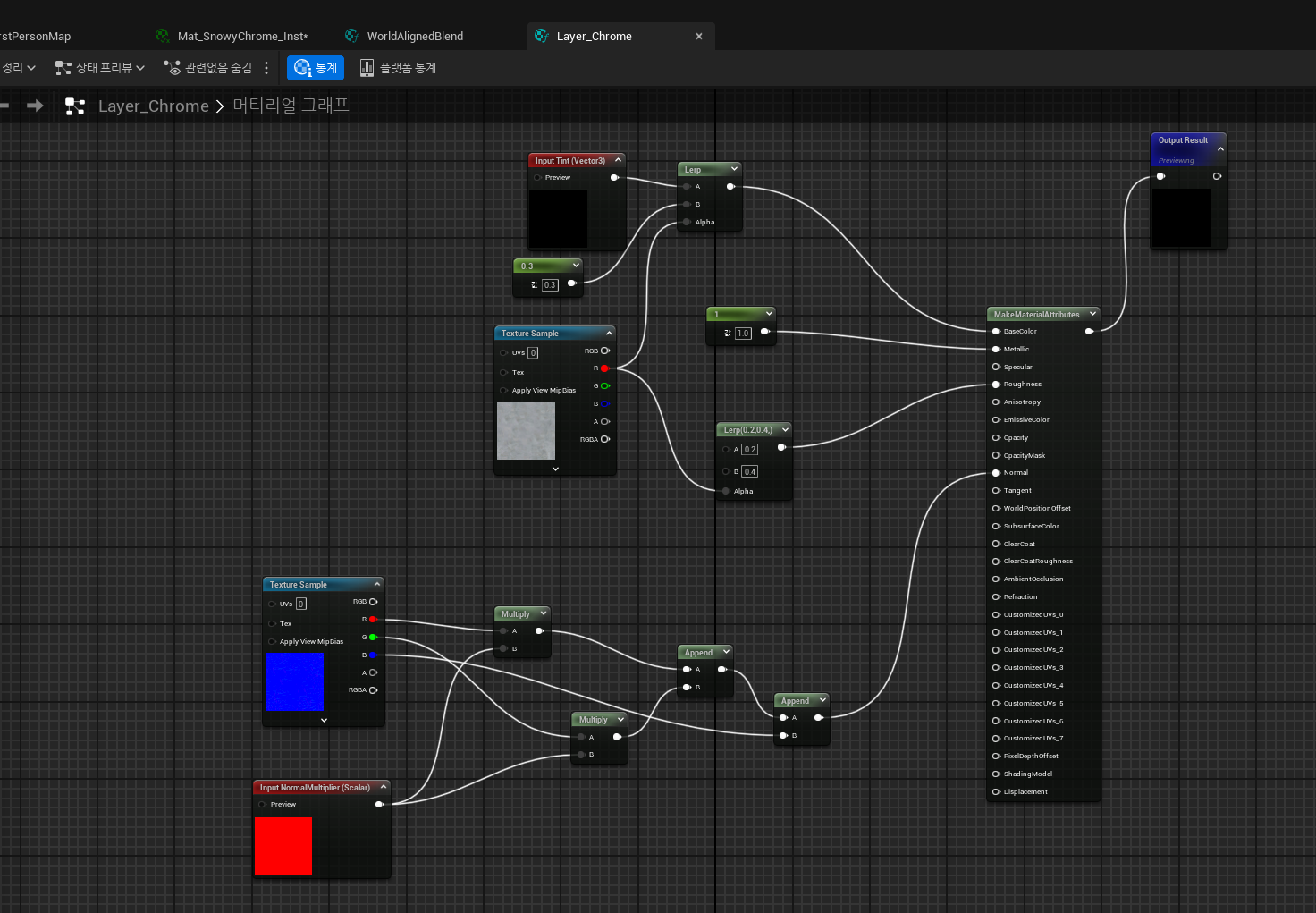Screen dimensions: 1316x913
Task: Click the Output Result node's input pin
Action: [1160, 176]
